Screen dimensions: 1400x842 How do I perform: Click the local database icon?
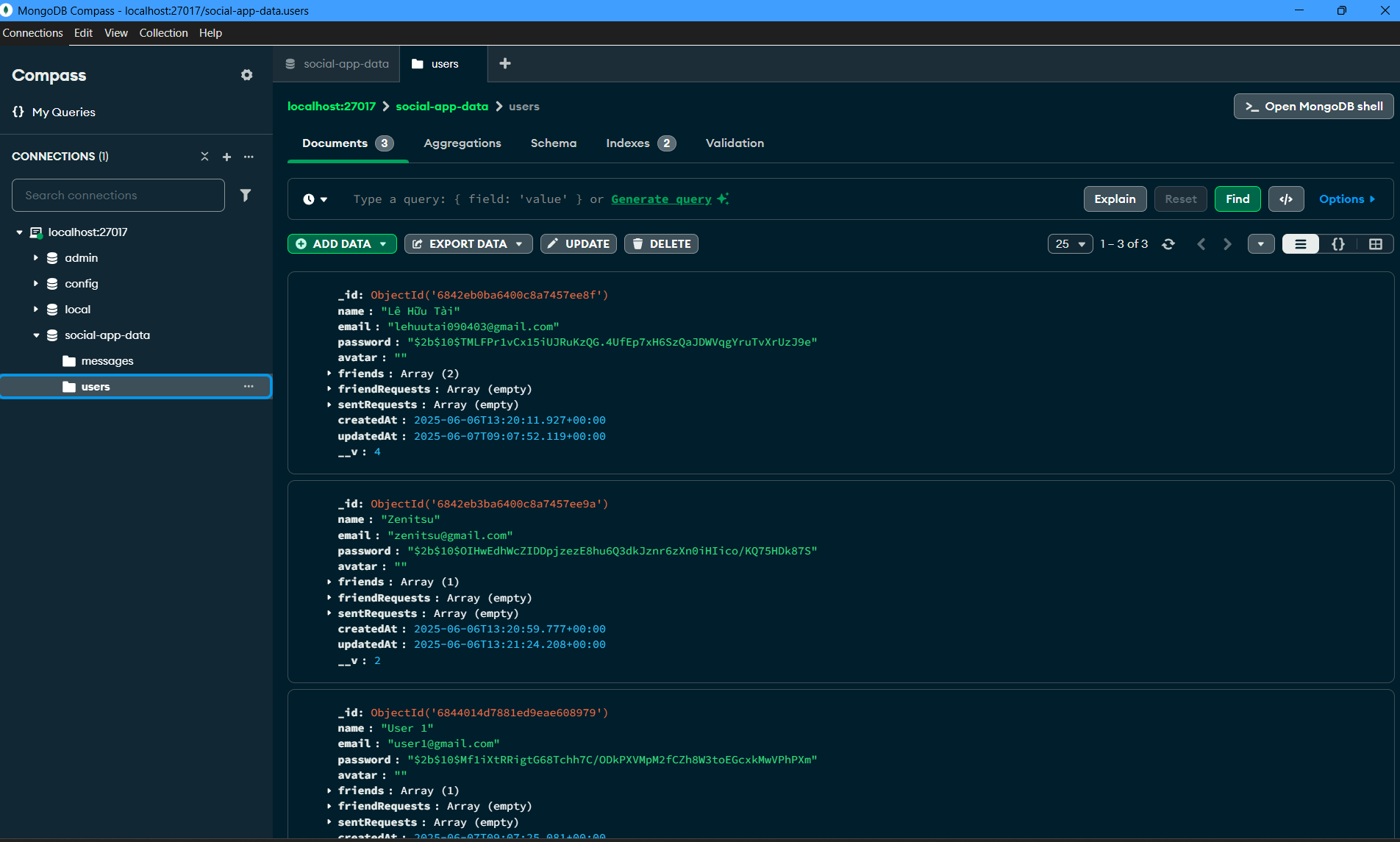point(52,310)
